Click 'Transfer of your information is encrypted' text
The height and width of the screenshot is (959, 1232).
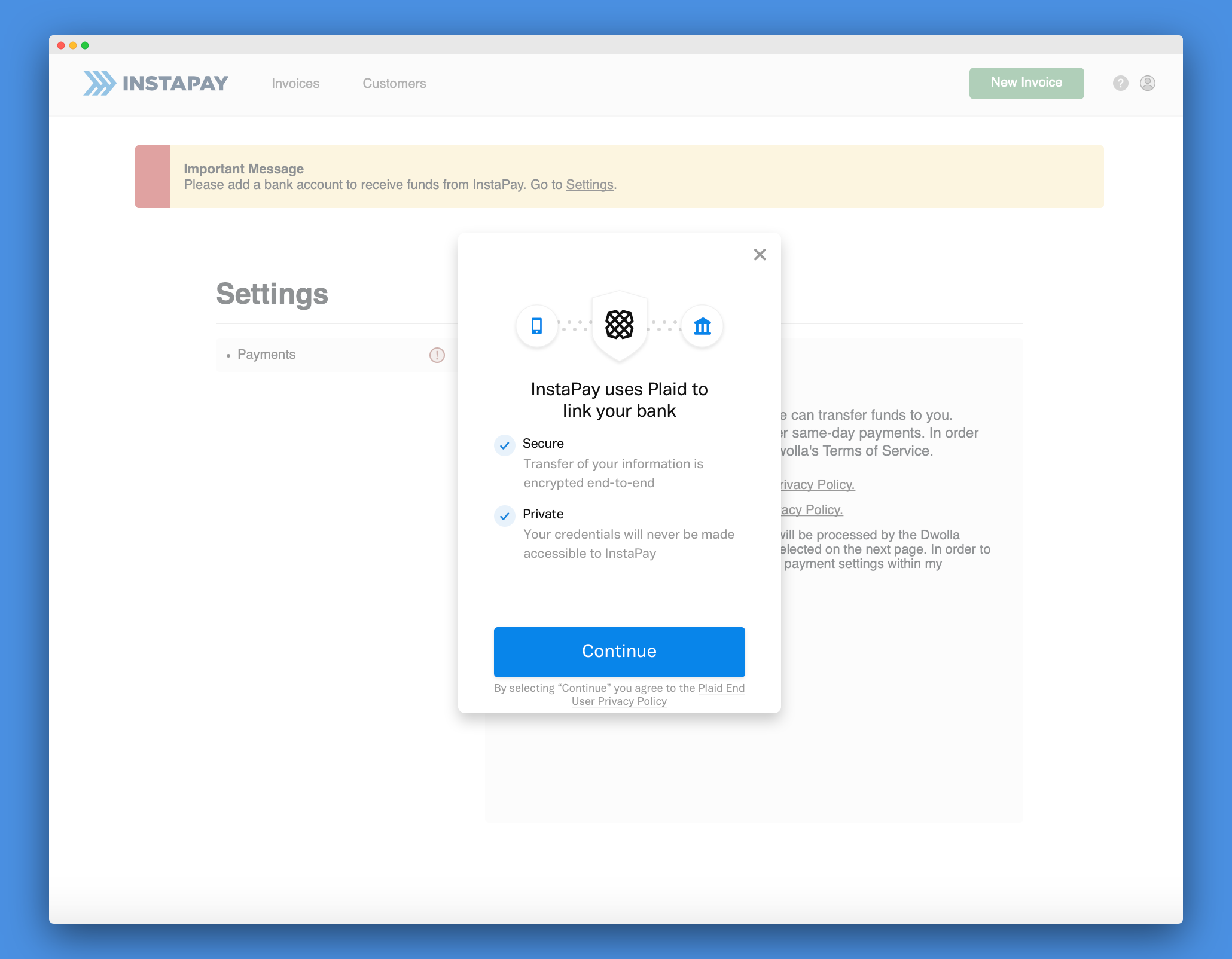click(x=613, y=474)
